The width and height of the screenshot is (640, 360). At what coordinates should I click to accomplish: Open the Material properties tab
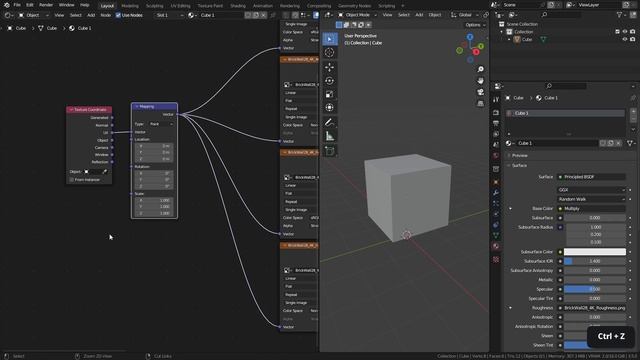[496, 246]
